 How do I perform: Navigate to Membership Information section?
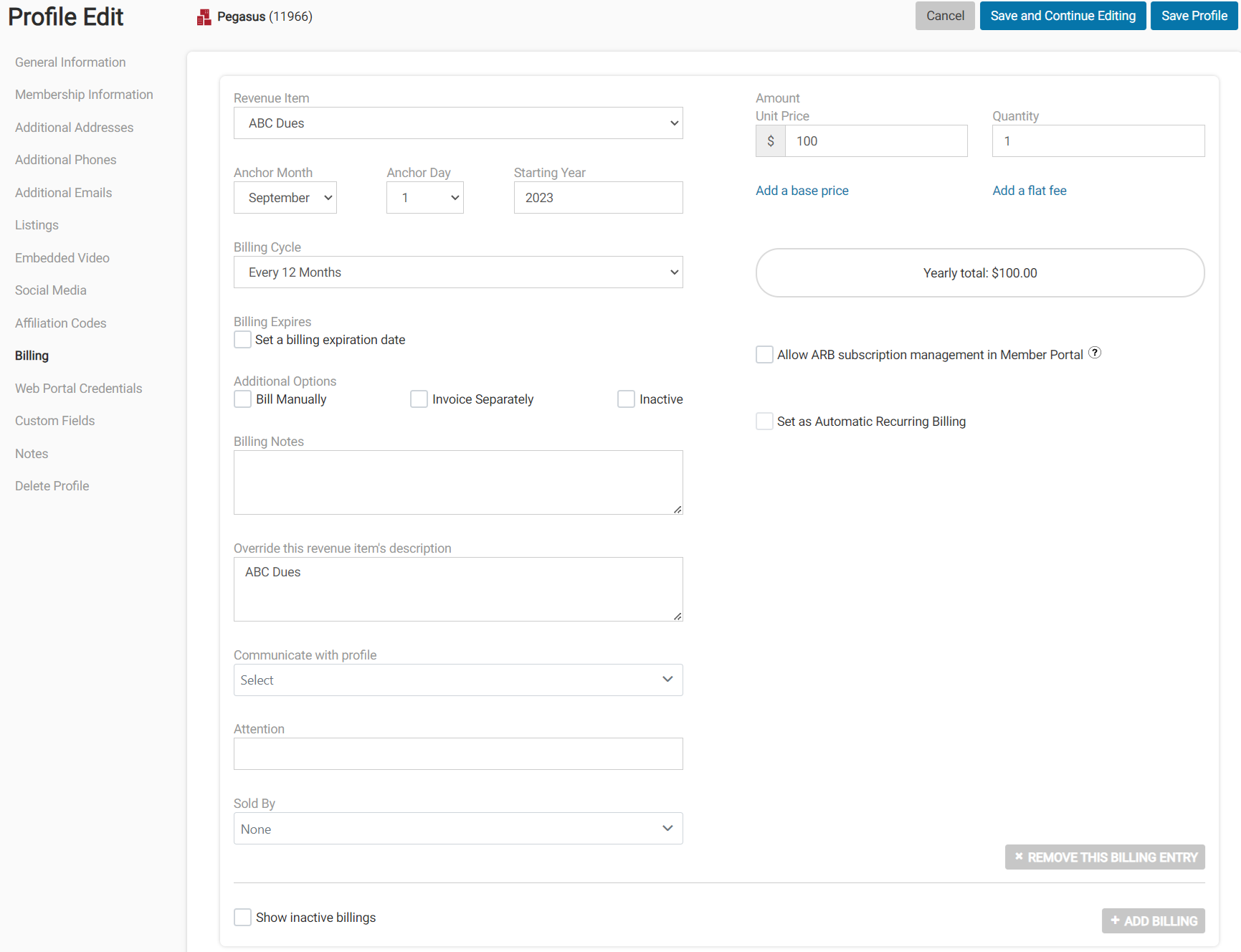(83, 94)
